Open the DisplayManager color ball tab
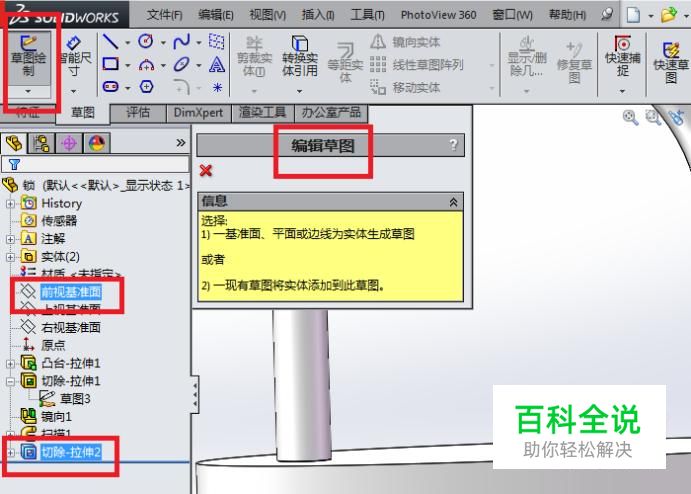Image resolution: width=691 pixels, height=494 pixels. 97,143
